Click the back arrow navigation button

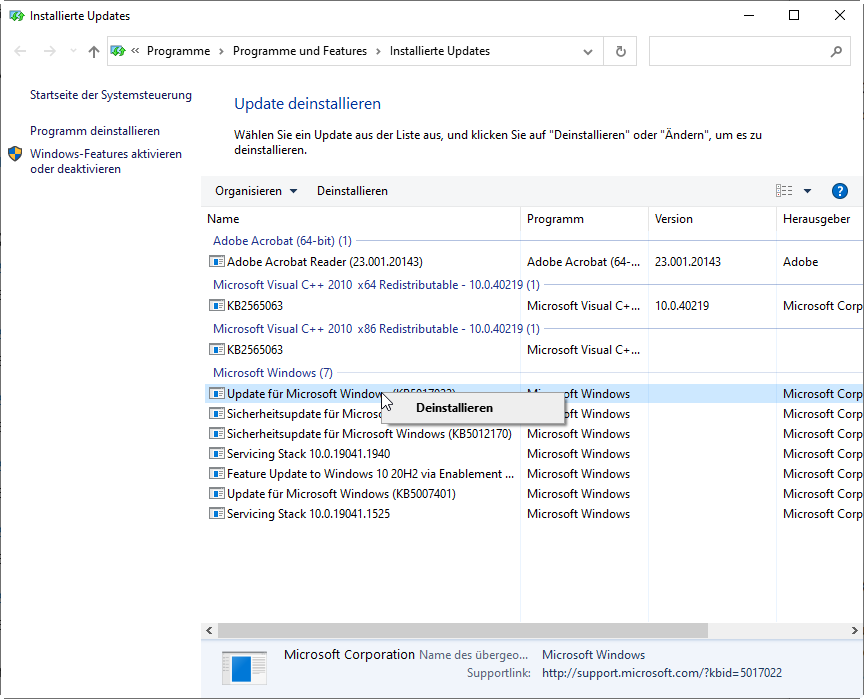(21, 51)
